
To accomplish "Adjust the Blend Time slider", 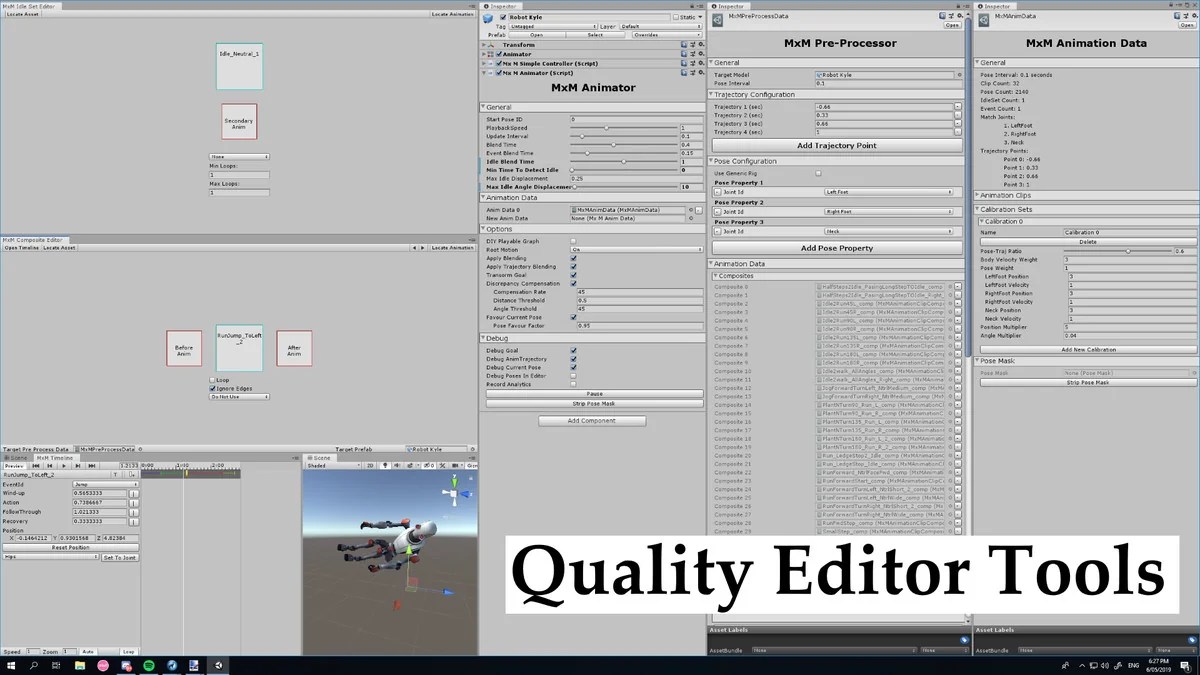I will [x=614, y=144].
